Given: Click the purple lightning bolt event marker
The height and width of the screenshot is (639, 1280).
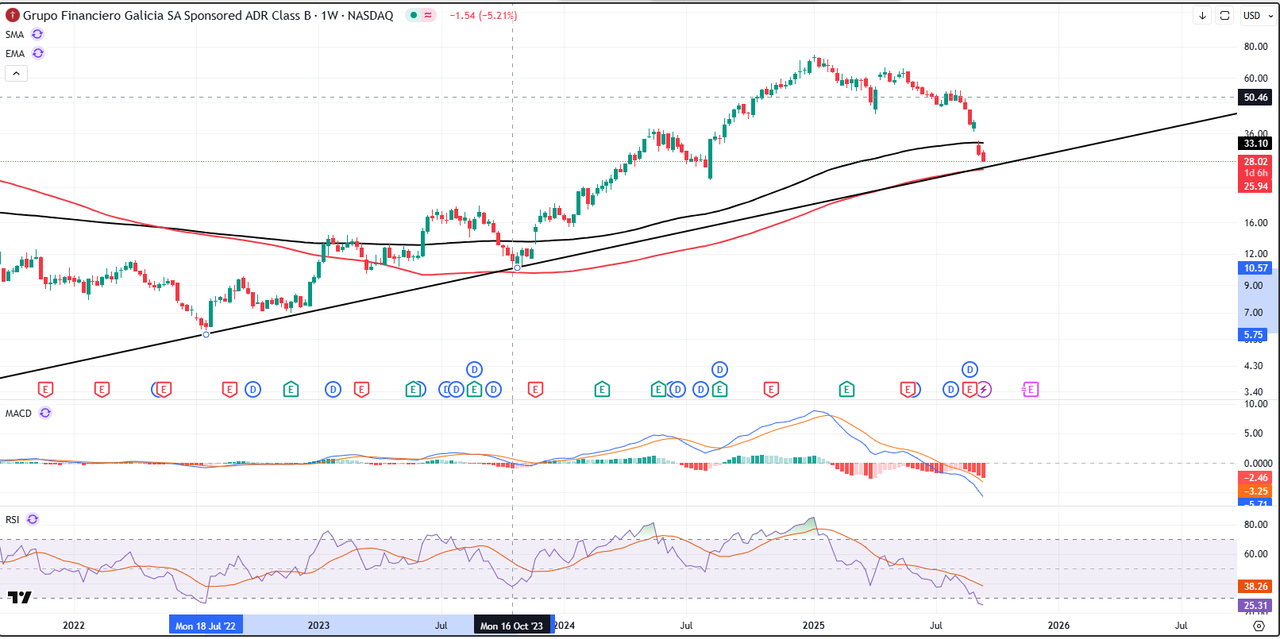Looking at the screenshot, I should tap(984, 389).
